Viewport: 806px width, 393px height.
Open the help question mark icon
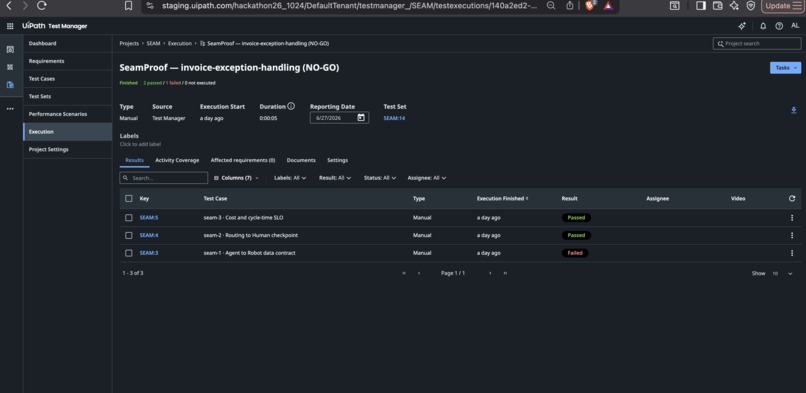coord(779,26)
